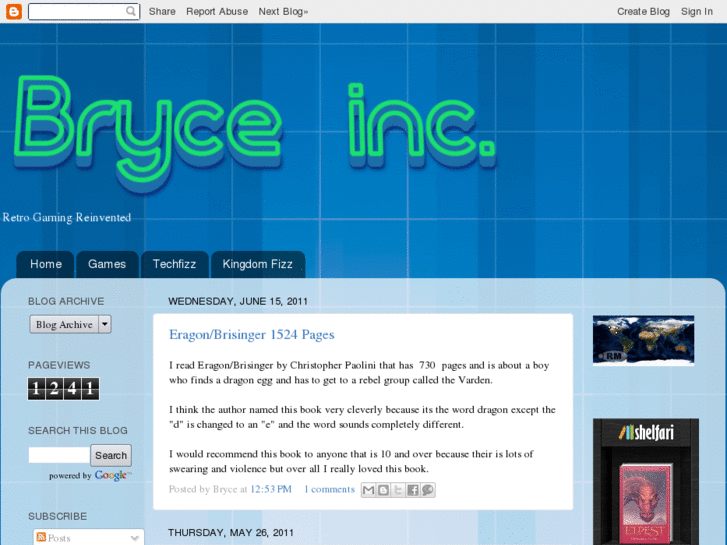Open the Games tab
727x545 pixels.
click(x=107, y=264)
